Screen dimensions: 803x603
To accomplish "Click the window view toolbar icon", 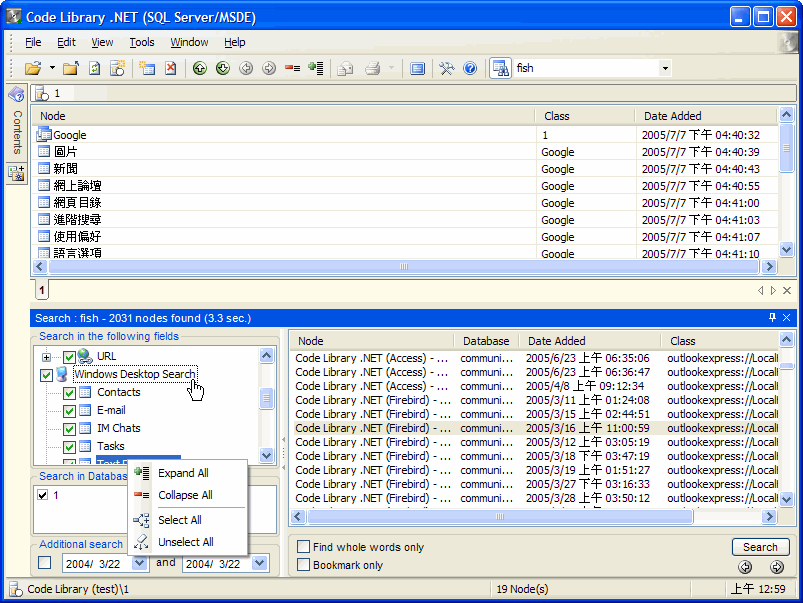I will pyautogui.click(x=417, y=68).
